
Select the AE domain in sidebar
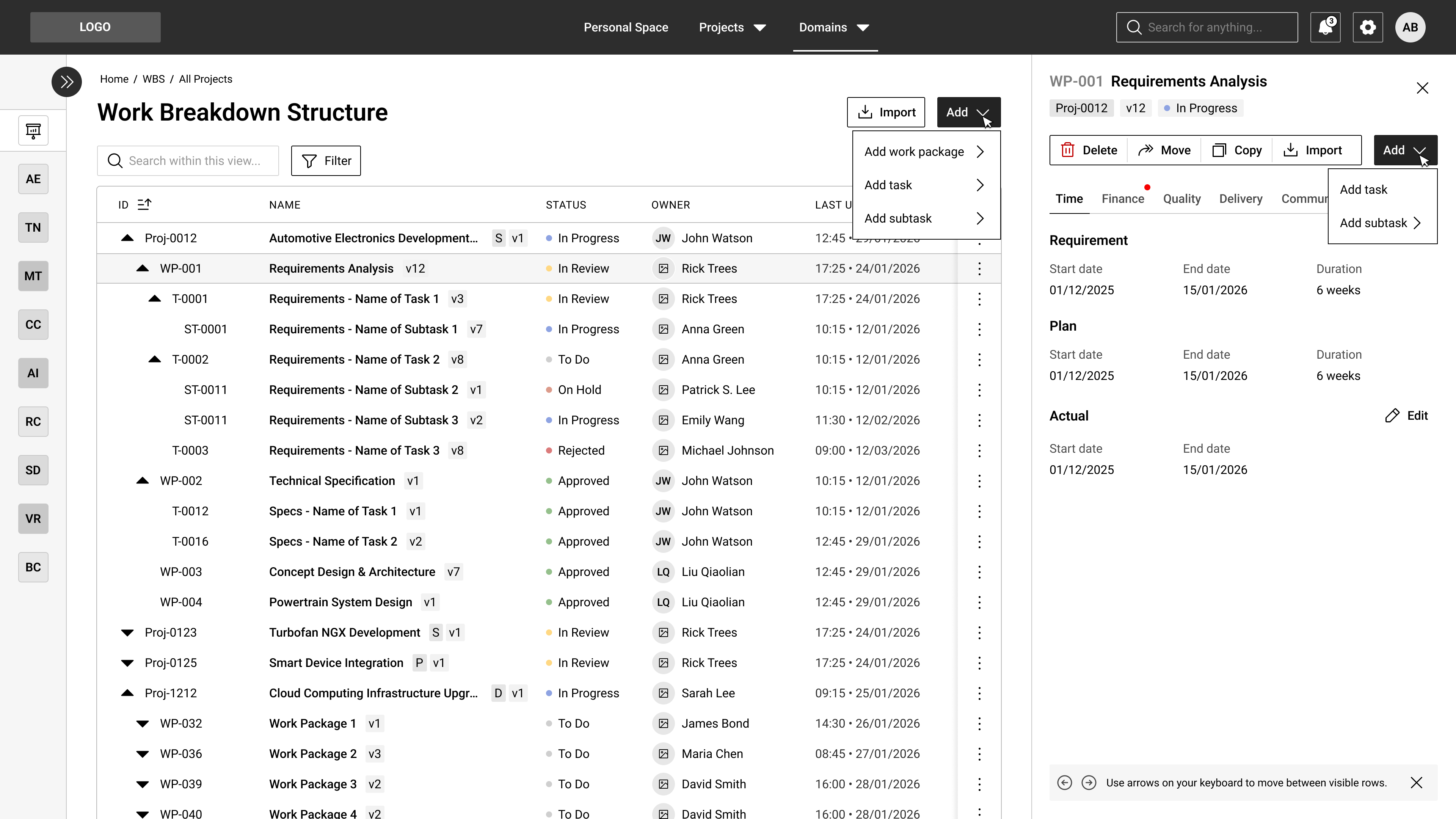coord(33,179)
